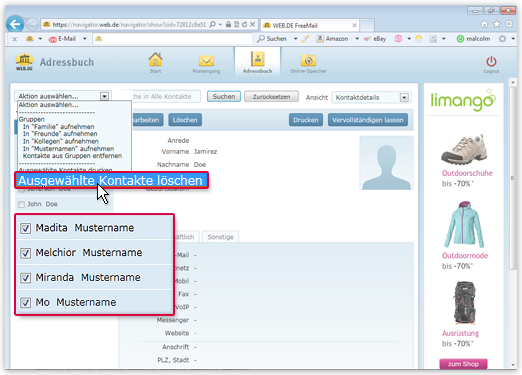This screenshot has width=522, height=375.
Task: Click the WEB.DE logo next to Adressbuch
Action: [24, 62]
